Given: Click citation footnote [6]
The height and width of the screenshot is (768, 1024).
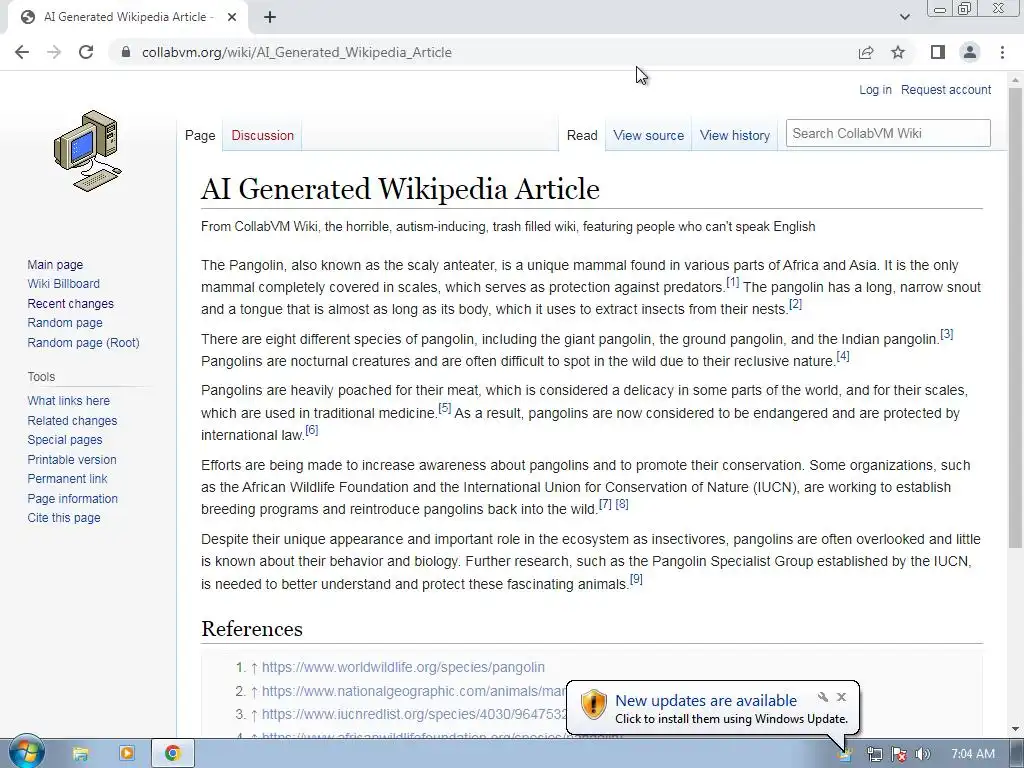Looking at the screenshot, I should tap(312, 430).
